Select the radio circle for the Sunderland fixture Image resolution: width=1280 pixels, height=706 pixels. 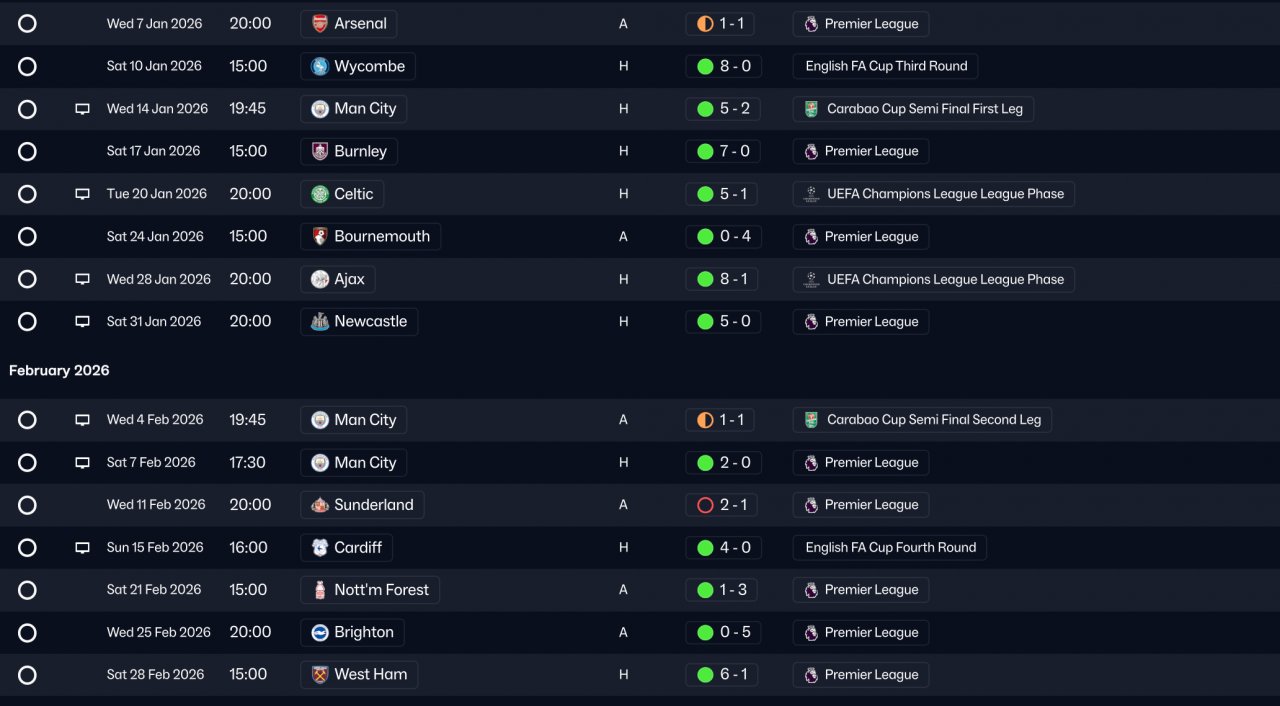[27, 505]
